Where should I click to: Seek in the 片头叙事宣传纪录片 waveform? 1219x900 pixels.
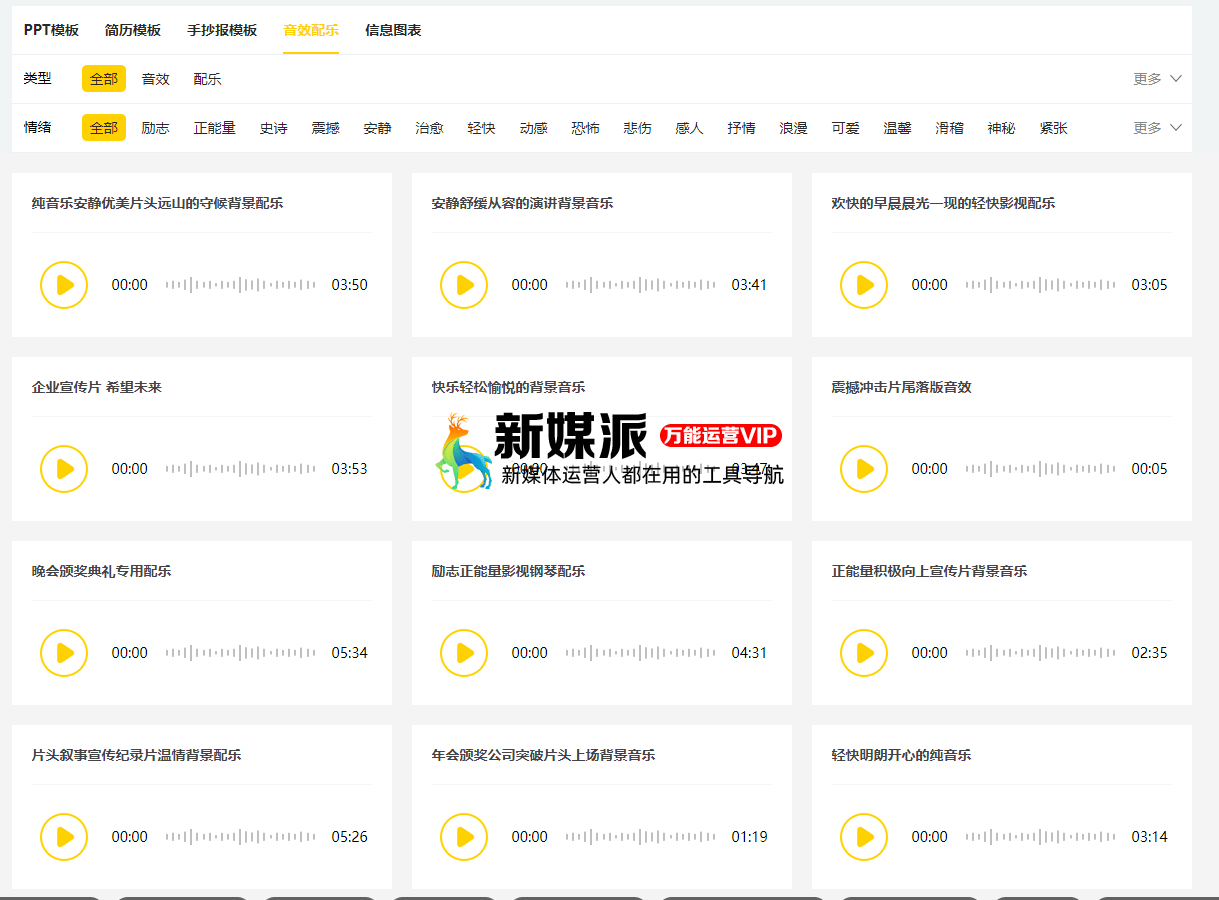click(240, 837)
